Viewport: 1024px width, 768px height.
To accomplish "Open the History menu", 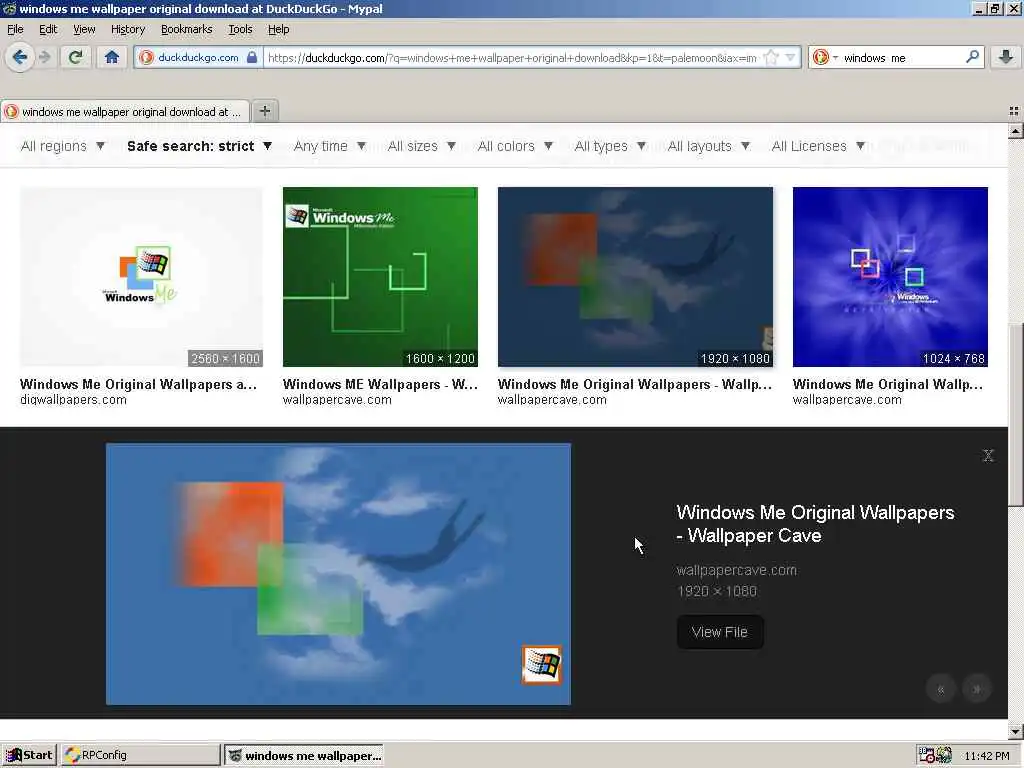I will pos(128,29).
